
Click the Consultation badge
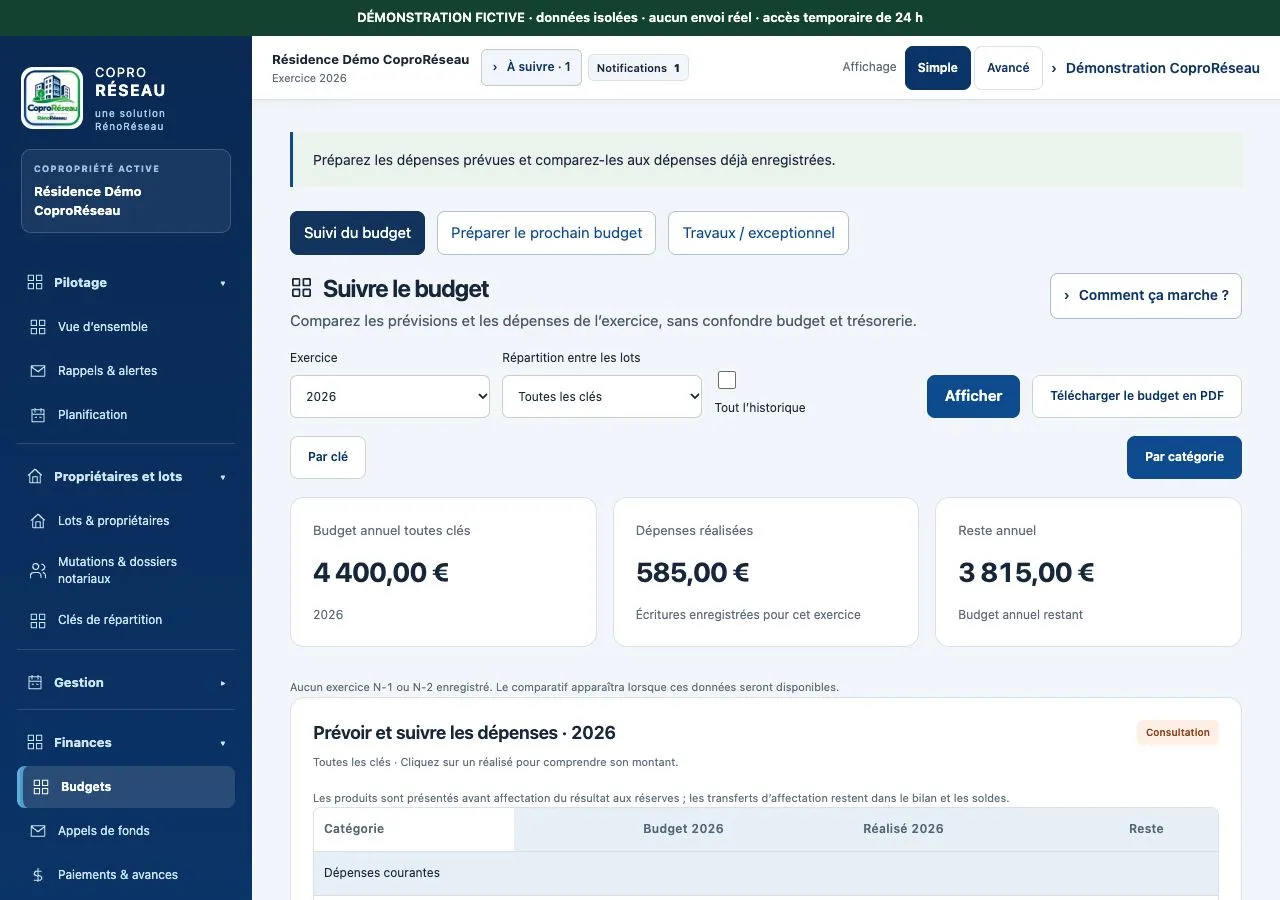click(x=1178, y=733)
